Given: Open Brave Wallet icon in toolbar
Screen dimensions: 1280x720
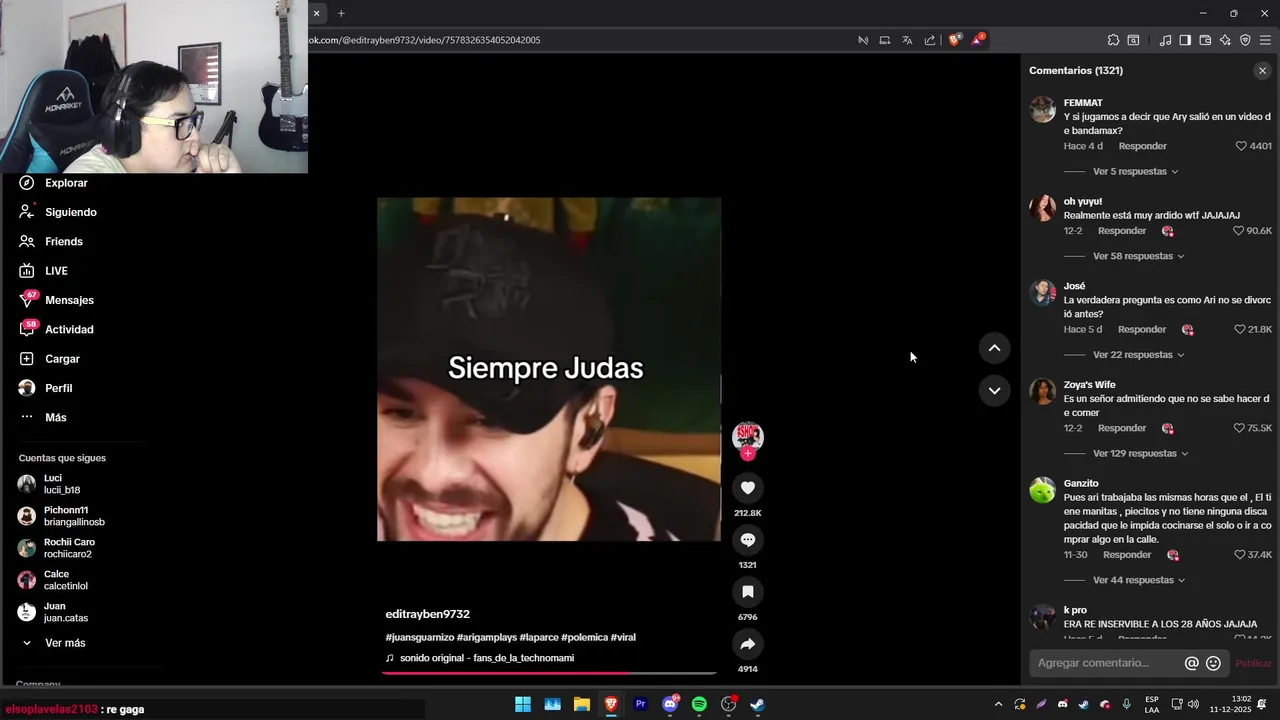Looking at the screenshot, I should (1205, 40).
